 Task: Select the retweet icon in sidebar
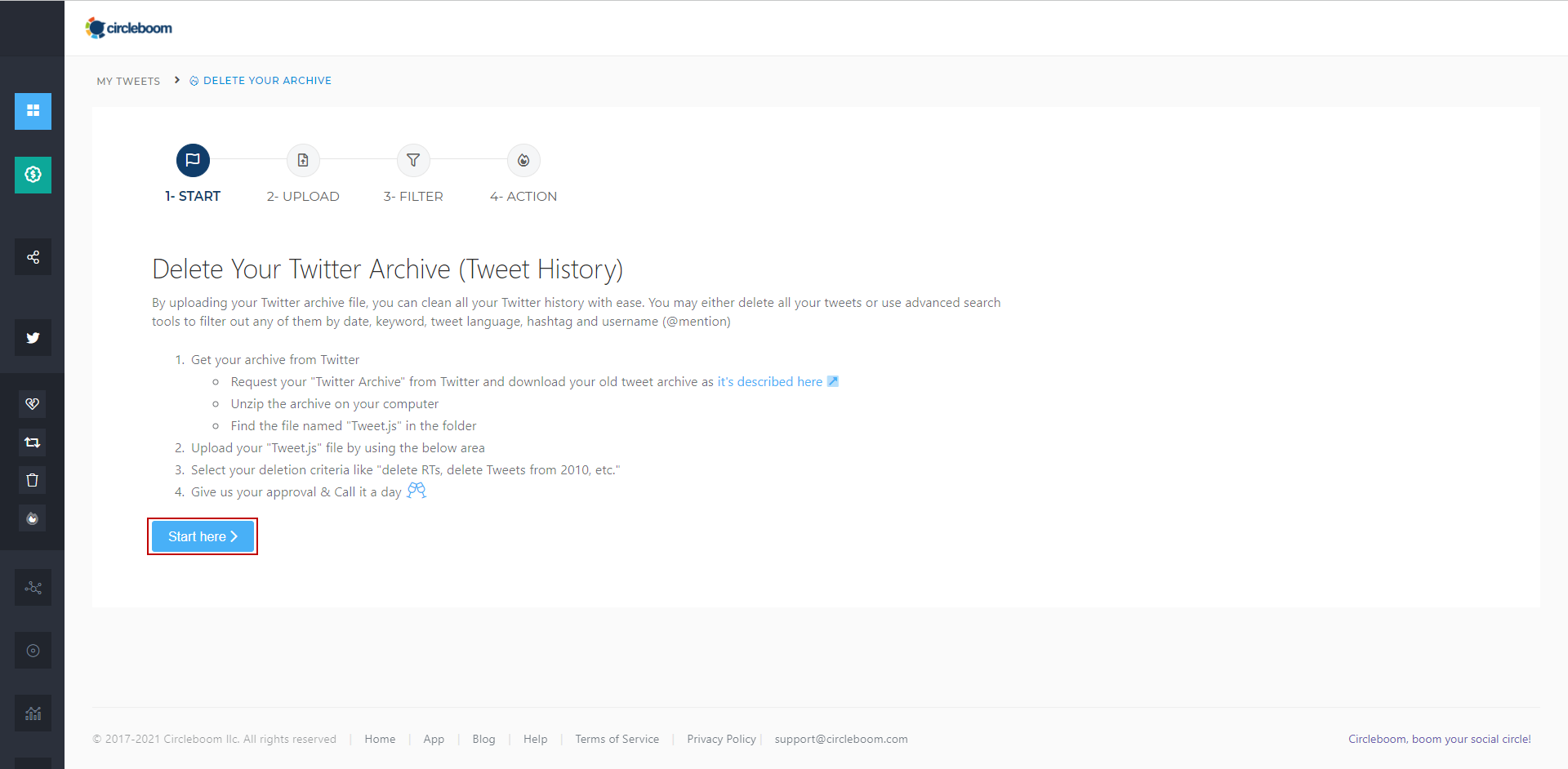[33, 442]
